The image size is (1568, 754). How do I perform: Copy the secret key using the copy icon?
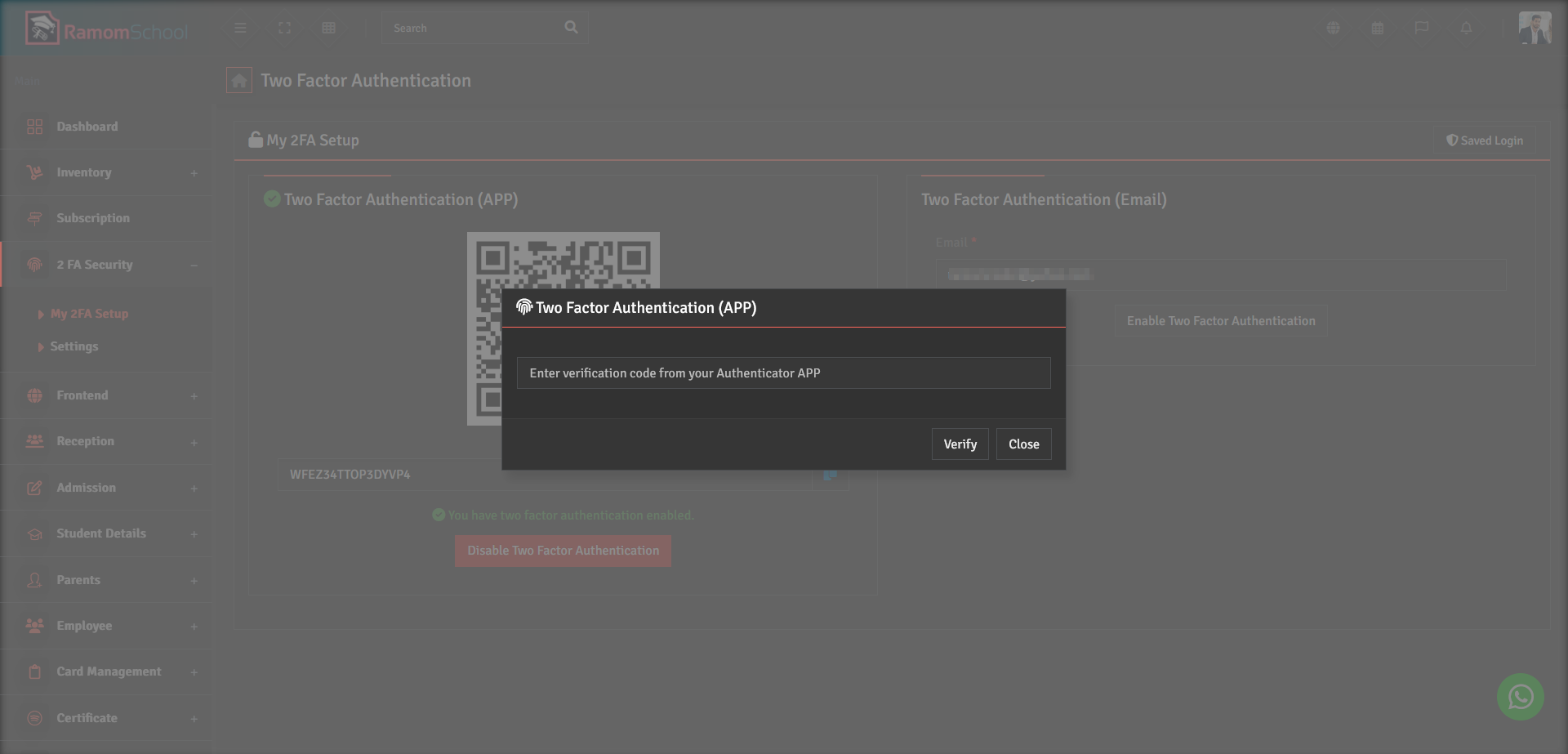pyautogui.click(x=830, y=475)
